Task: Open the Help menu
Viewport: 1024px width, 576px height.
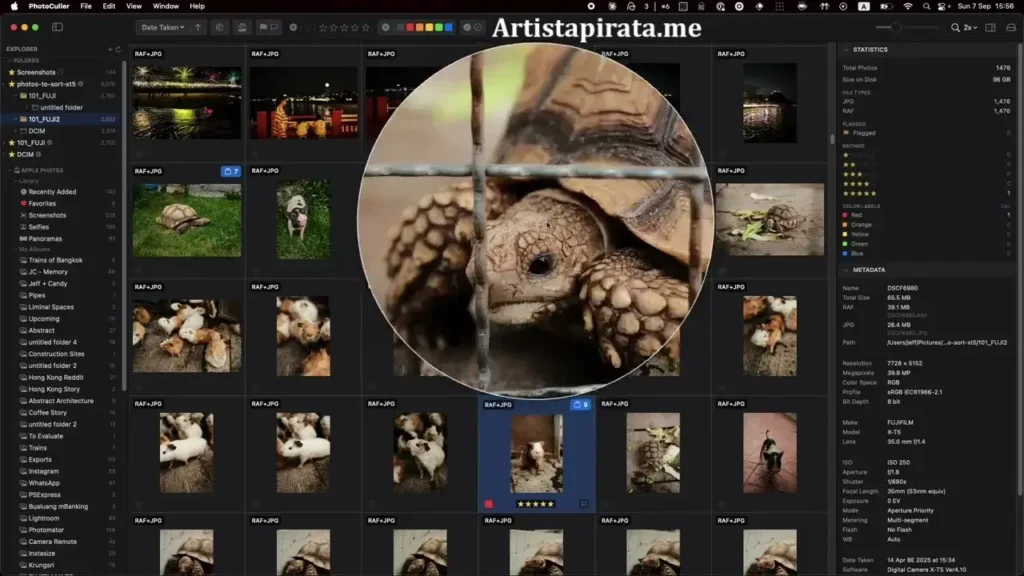Action: point(197,6)
